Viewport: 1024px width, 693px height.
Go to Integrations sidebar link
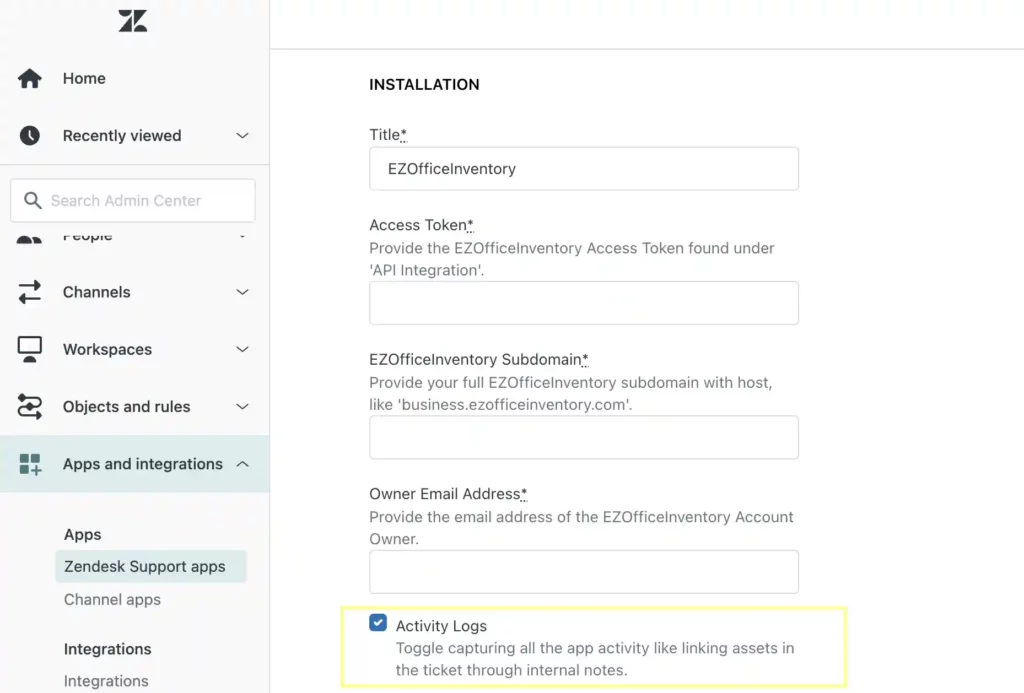click(106, 681)
